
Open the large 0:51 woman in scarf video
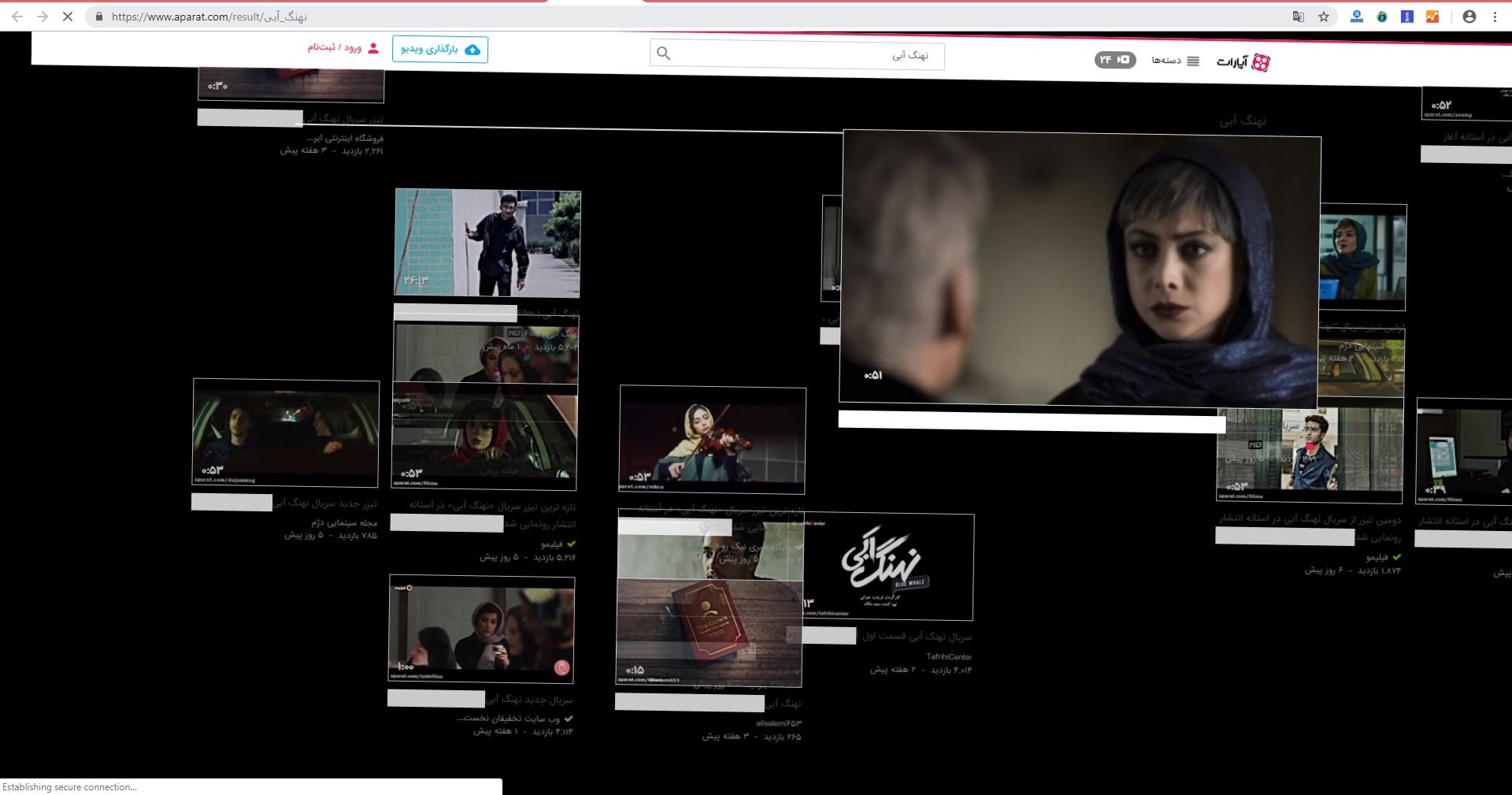tap(1080, 269)
